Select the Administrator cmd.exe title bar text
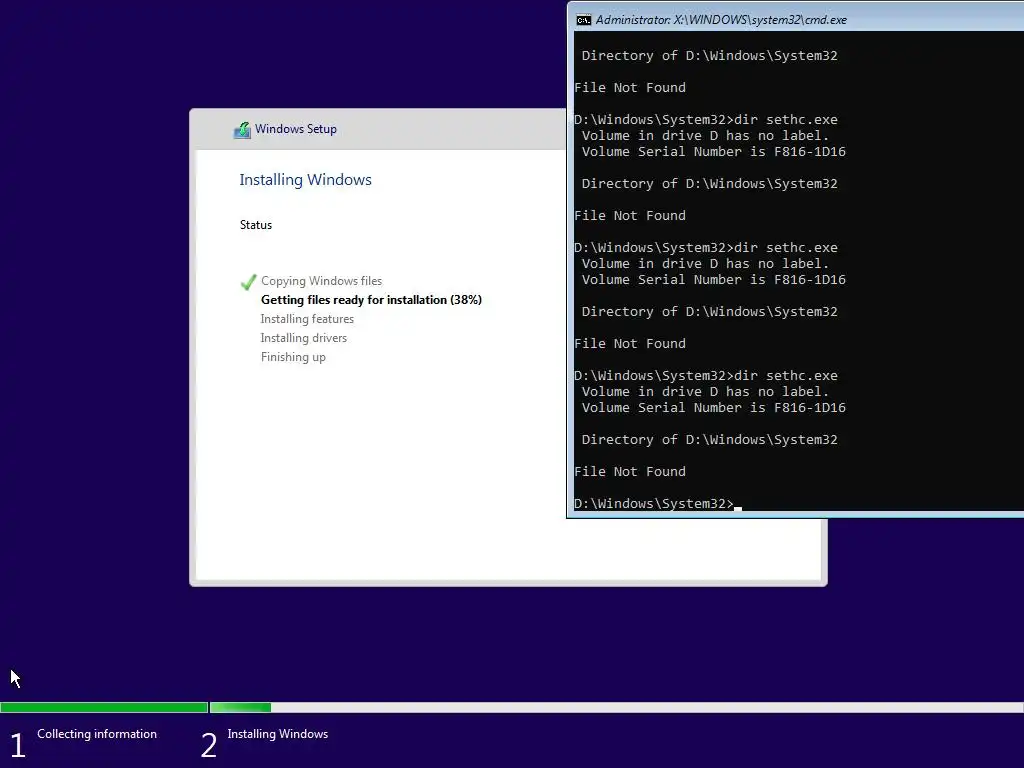Viewport: 1024px width, 768px height. 721,20
